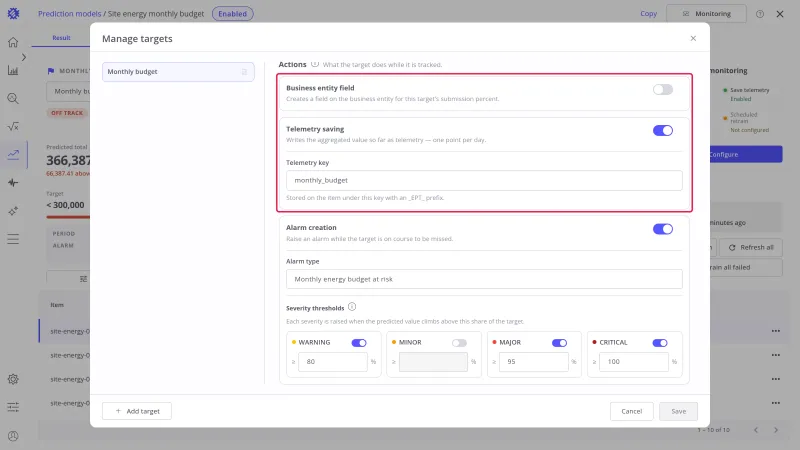Open more options for third table row
The height and width of the screenshot is (450, 800).
[776, 379]
